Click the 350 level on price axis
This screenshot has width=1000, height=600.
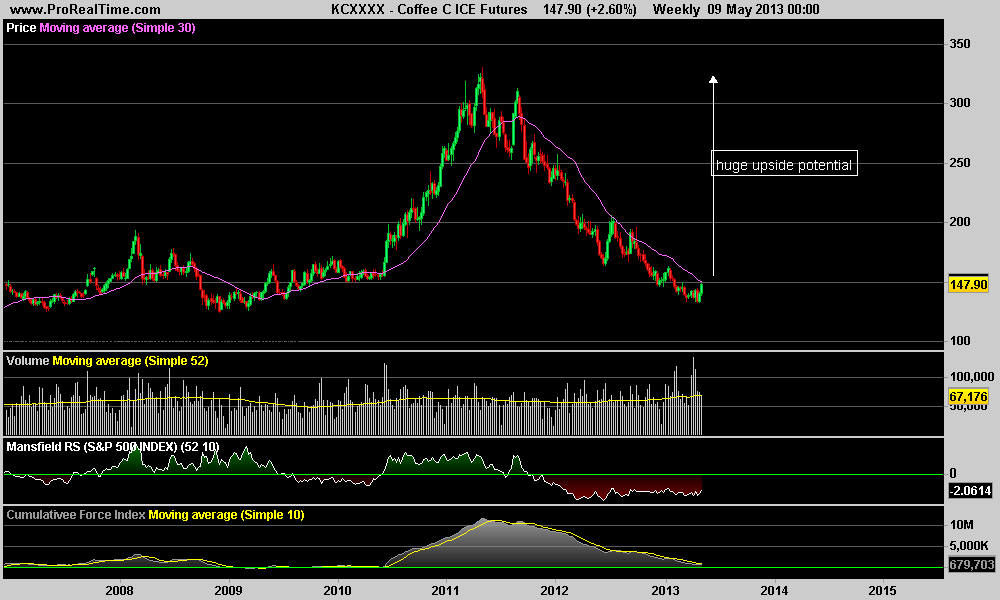click(x=960, y=45)
